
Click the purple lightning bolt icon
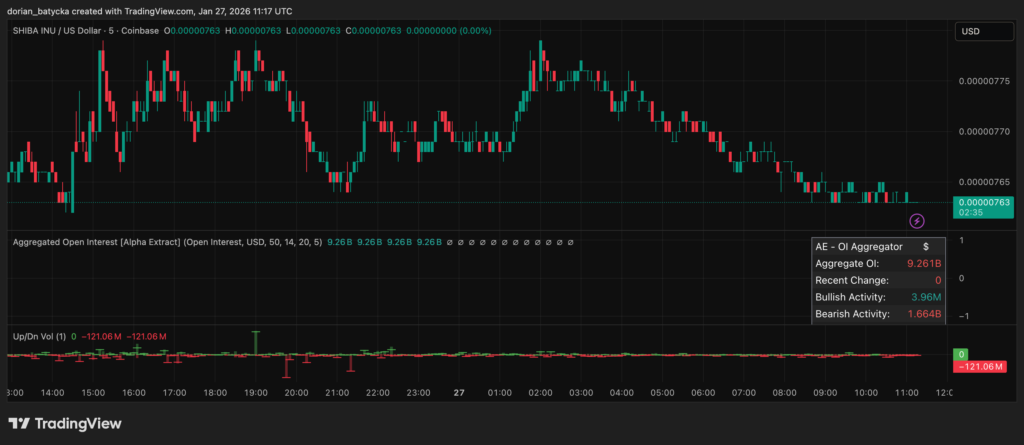(916, 220)
